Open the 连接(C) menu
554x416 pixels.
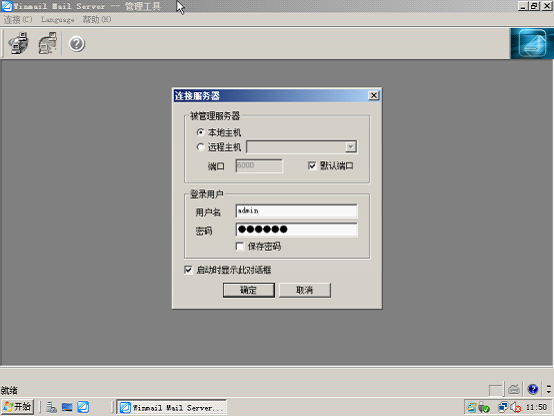click(18, 19)
